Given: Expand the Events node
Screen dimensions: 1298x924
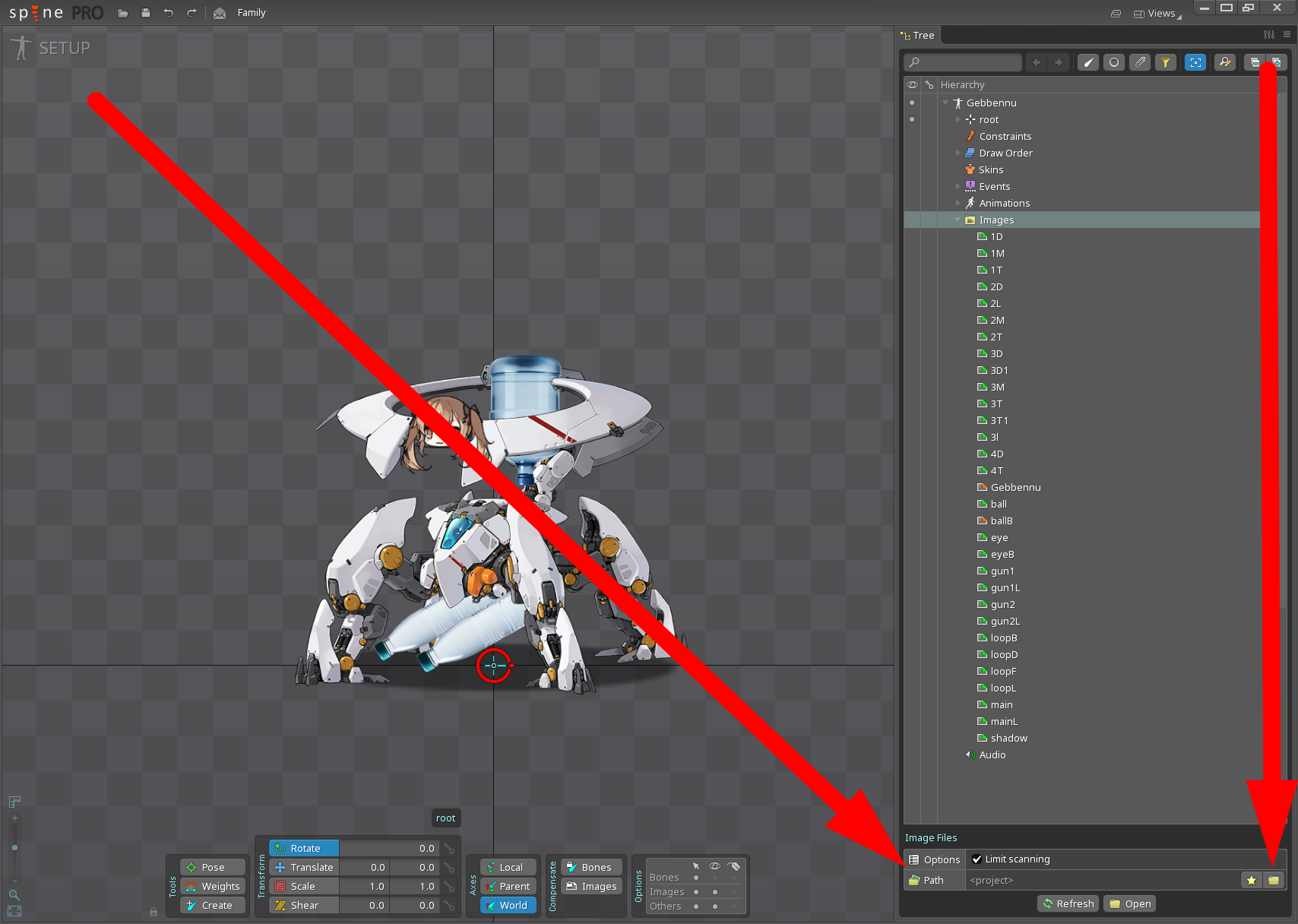Looking at the screenshot, I should click(958, 186).
